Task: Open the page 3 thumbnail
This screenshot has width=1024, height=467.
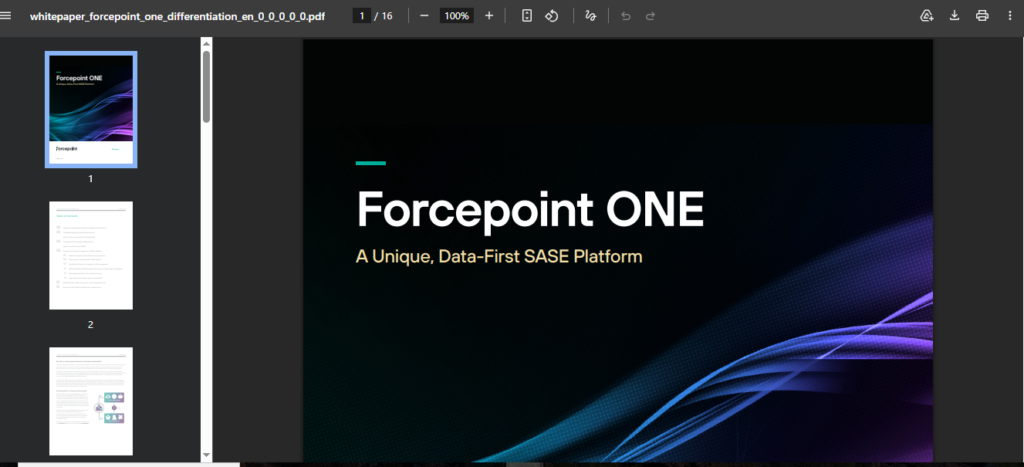Action: [x=91, y=401]
